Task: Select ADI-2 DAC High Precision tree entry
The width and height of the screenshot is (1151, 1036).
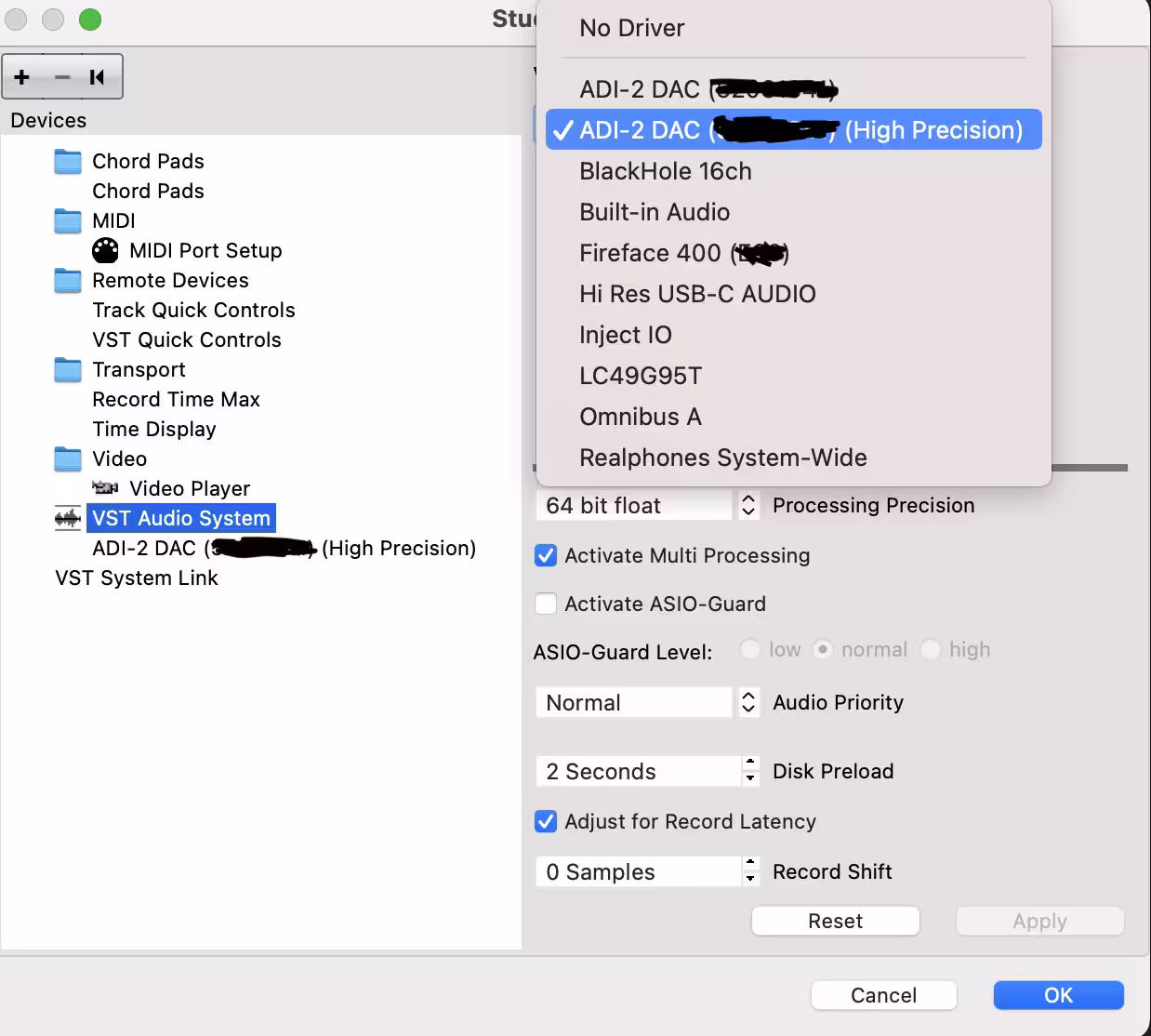Action: click(x=284, y=549)
